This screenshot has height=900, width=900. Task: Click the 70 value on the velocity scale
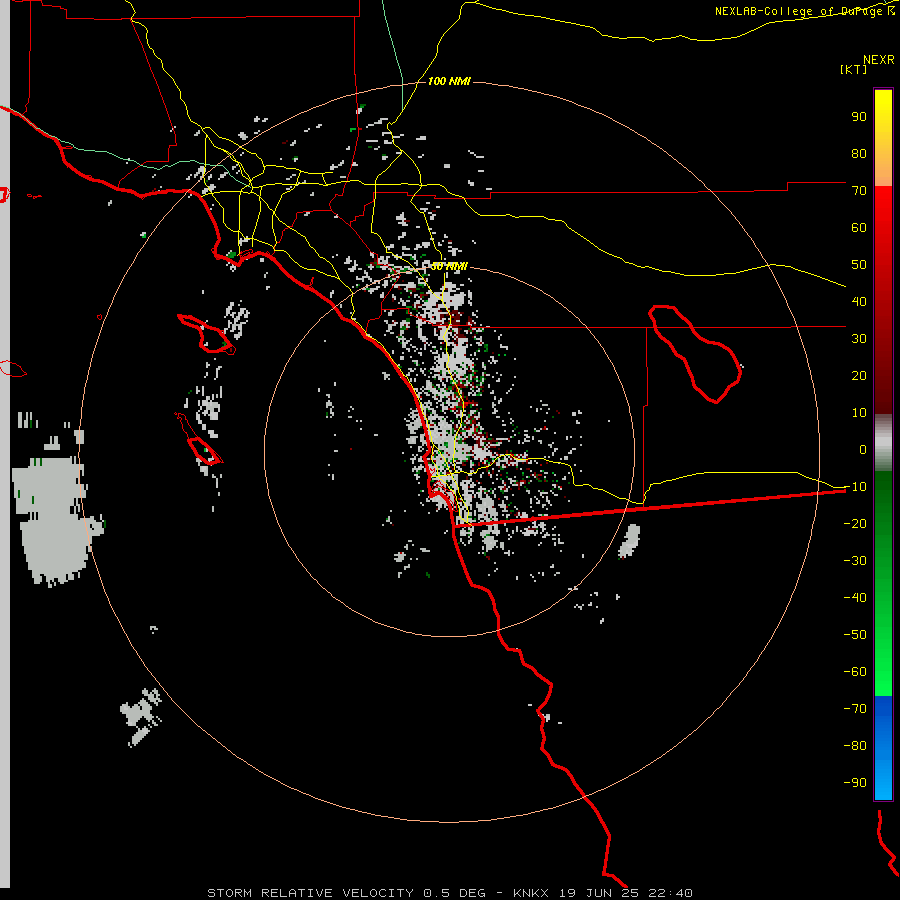click(859, 191)
